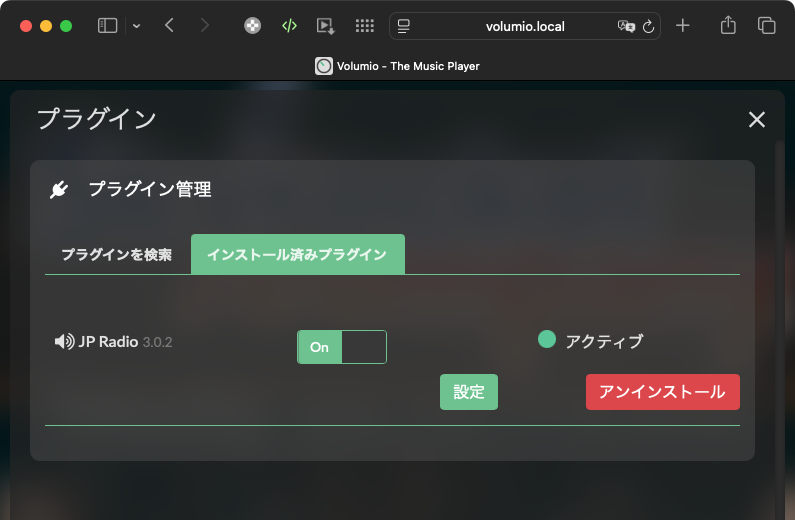The height and width of the screenshot is (520, 795).
Task: Toggle the JP Radio On switch
Action: pos(342,347)
